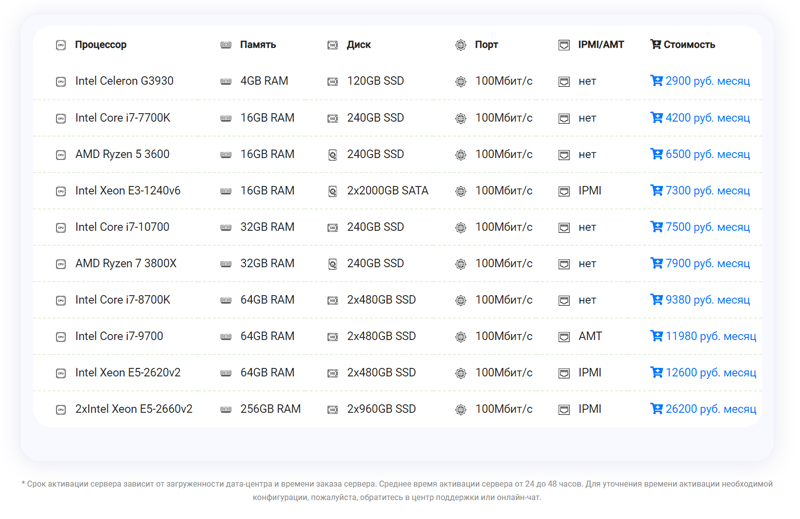Viewport: 800px width, 519px height.
Task: Order the 12600 руб. месяц server
Action: click(703, 373)
